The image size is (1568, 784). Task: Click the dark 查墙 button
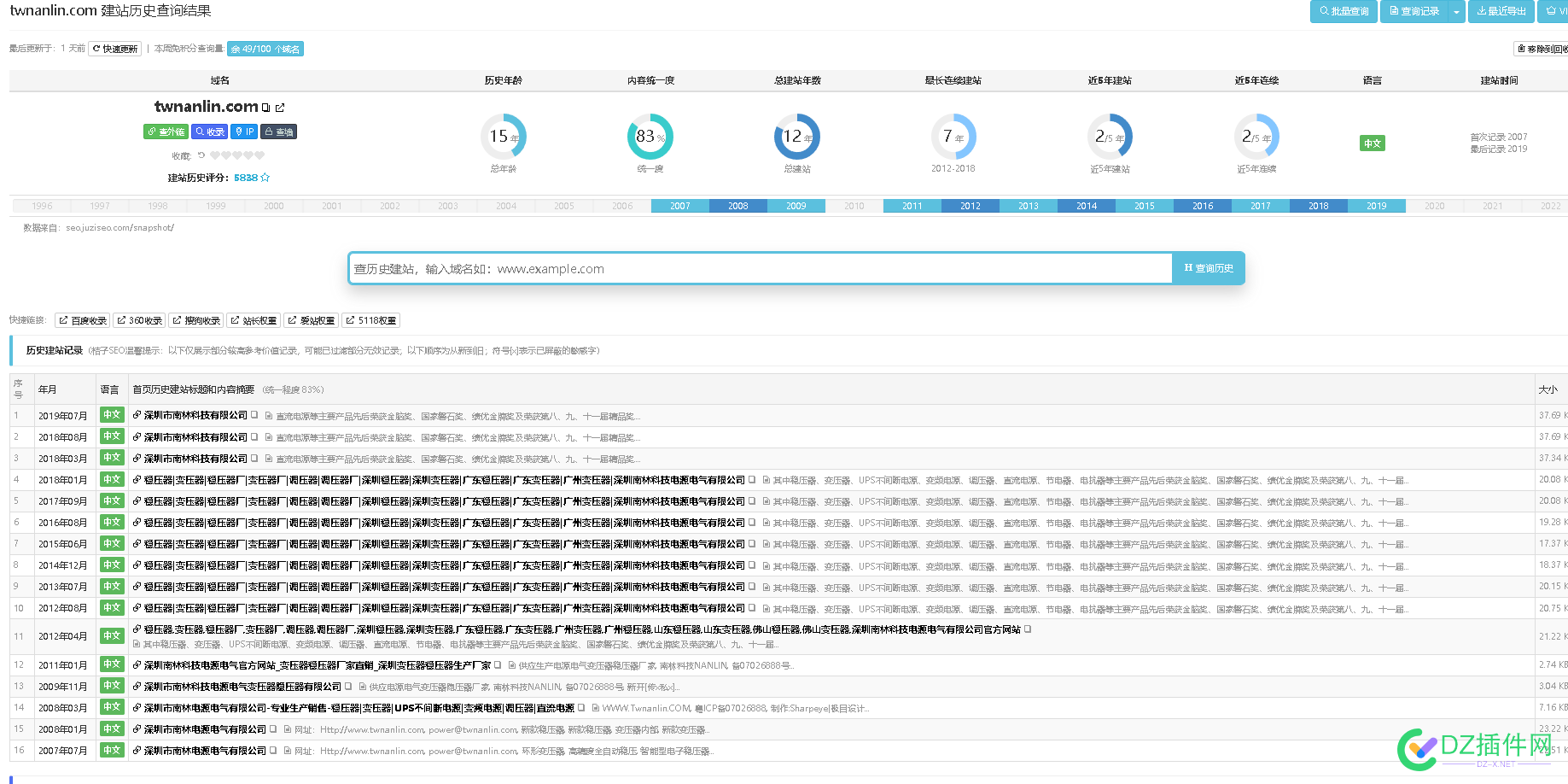click(278, 132)
